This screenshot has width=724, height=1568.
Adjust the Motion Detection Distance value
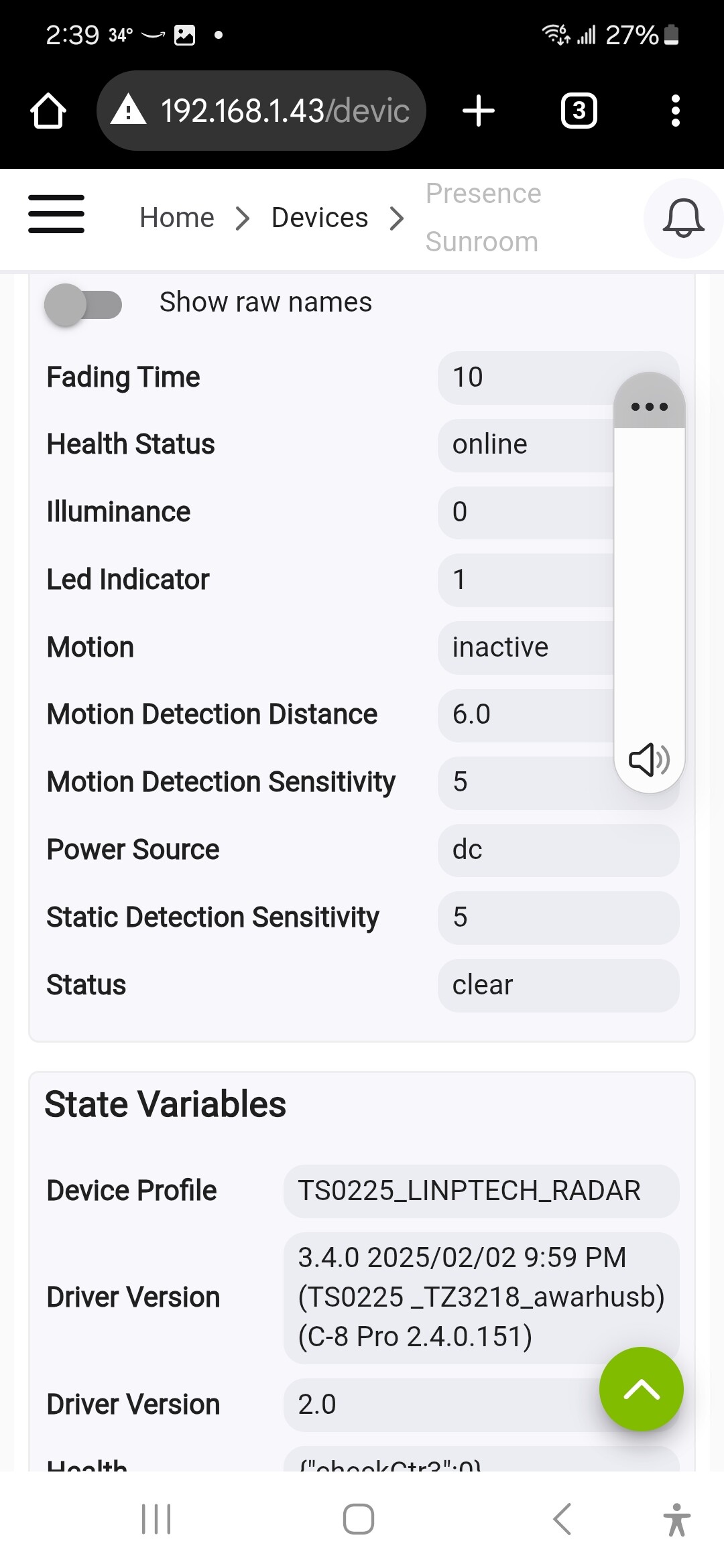pos(530,714)
